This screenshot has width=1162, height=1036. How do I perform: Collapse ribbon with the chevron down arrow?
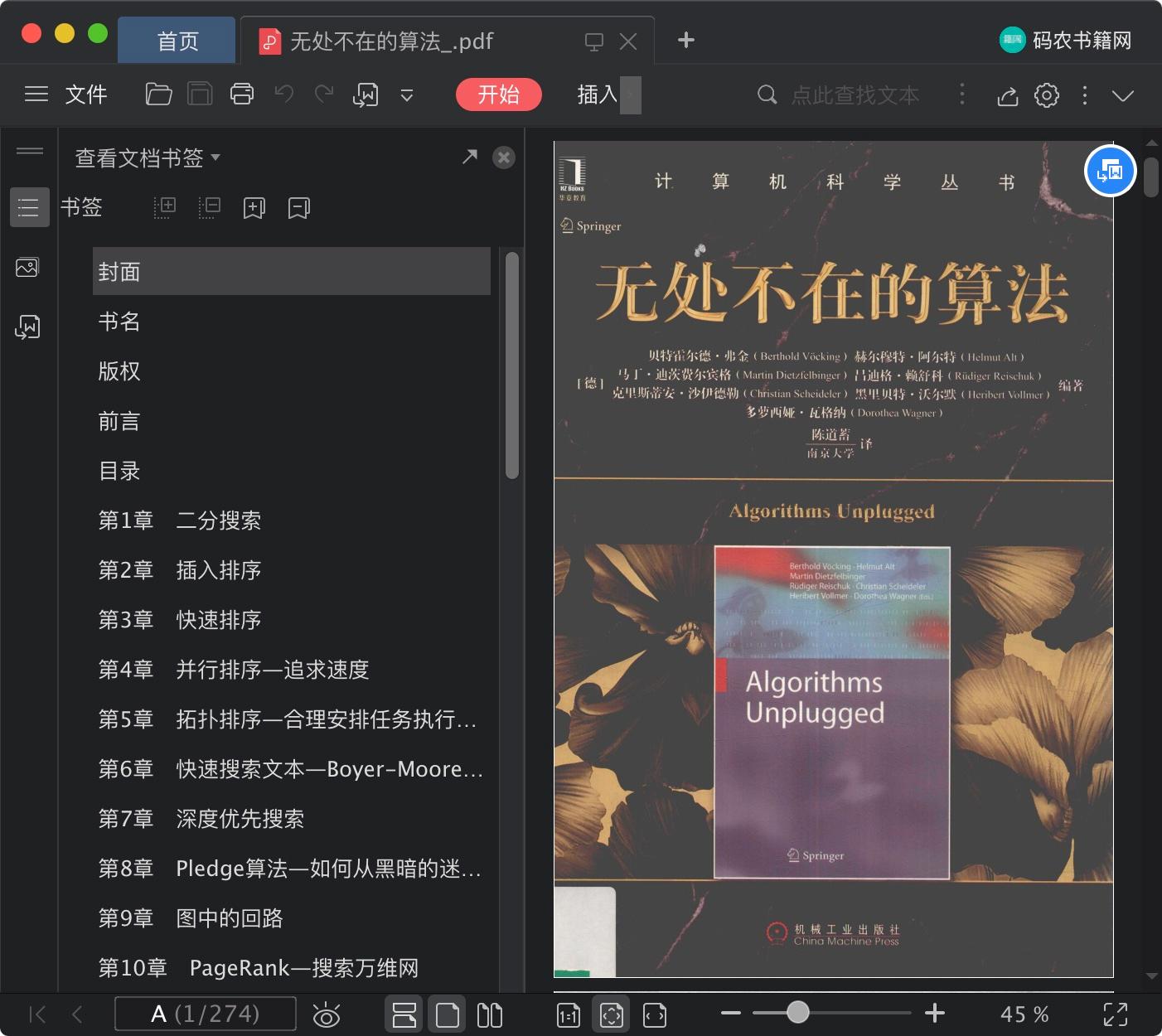pos(1123,95)
